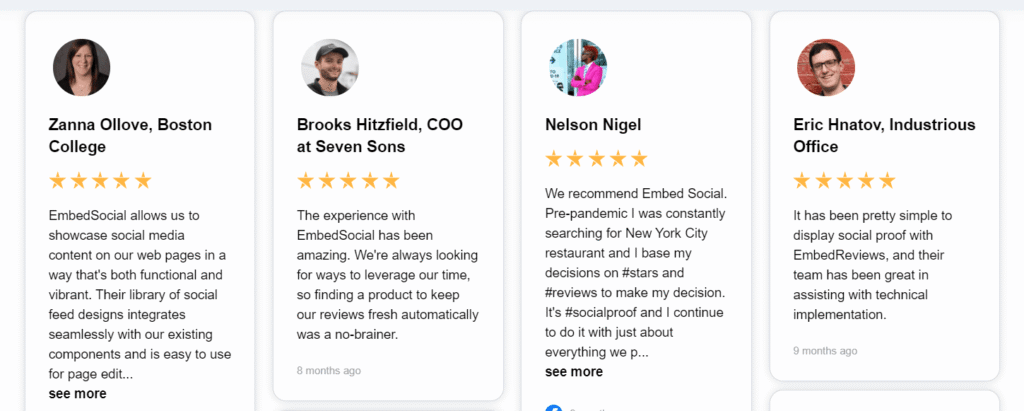Click the "9 months ago" timestamp
Viewport: 1024px width, 411px height.
[825, 351]
